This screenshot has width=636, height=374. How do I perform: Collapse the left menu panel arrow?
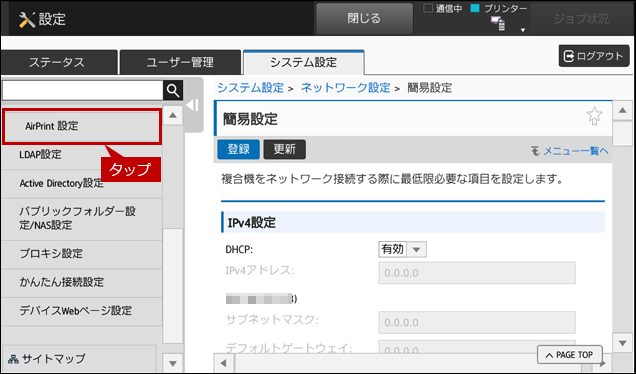pyautogui.click(x=192, y=105)
